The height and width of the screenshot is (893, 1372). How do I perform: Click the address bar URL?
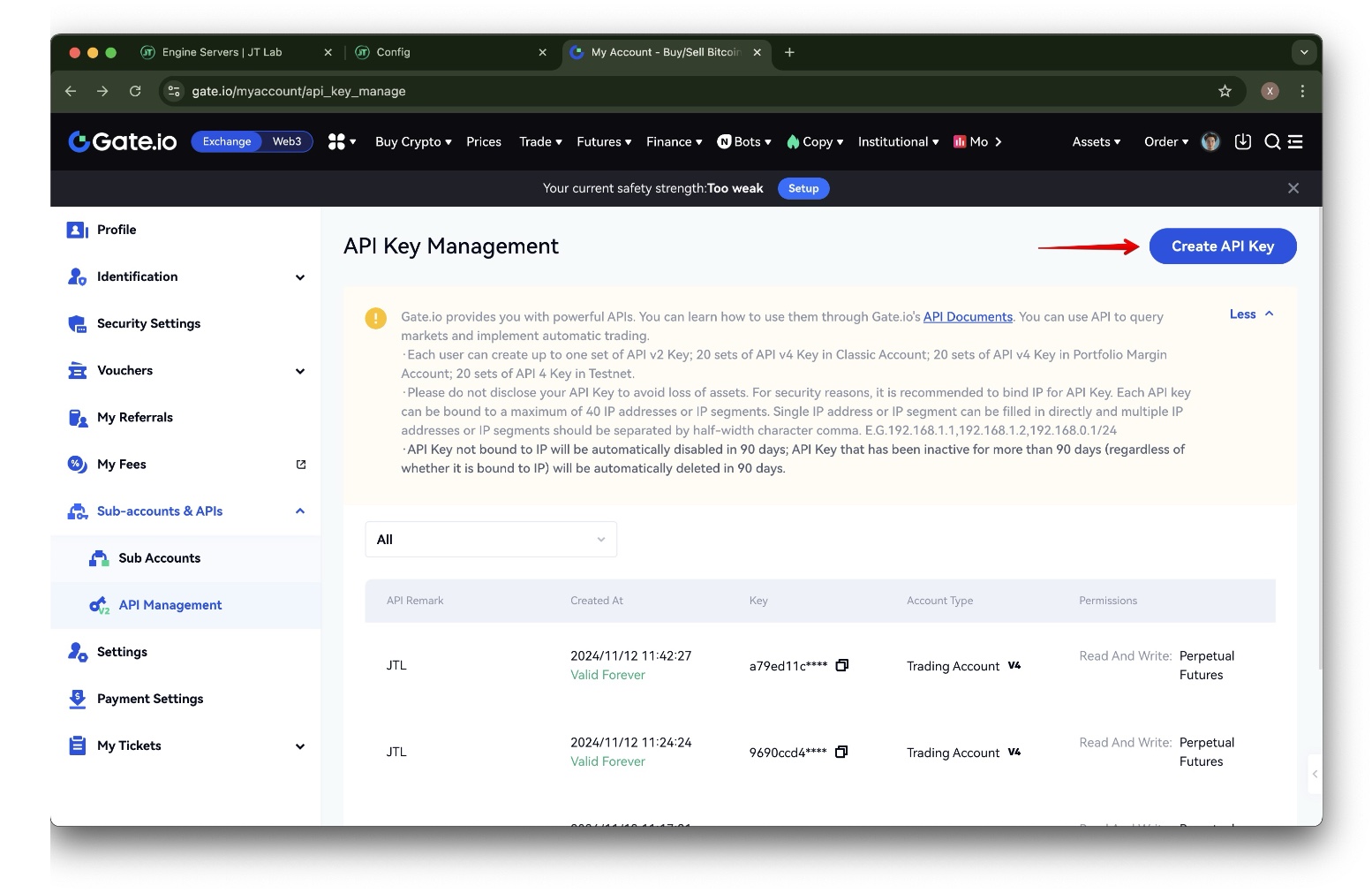[x=298, y=91]
